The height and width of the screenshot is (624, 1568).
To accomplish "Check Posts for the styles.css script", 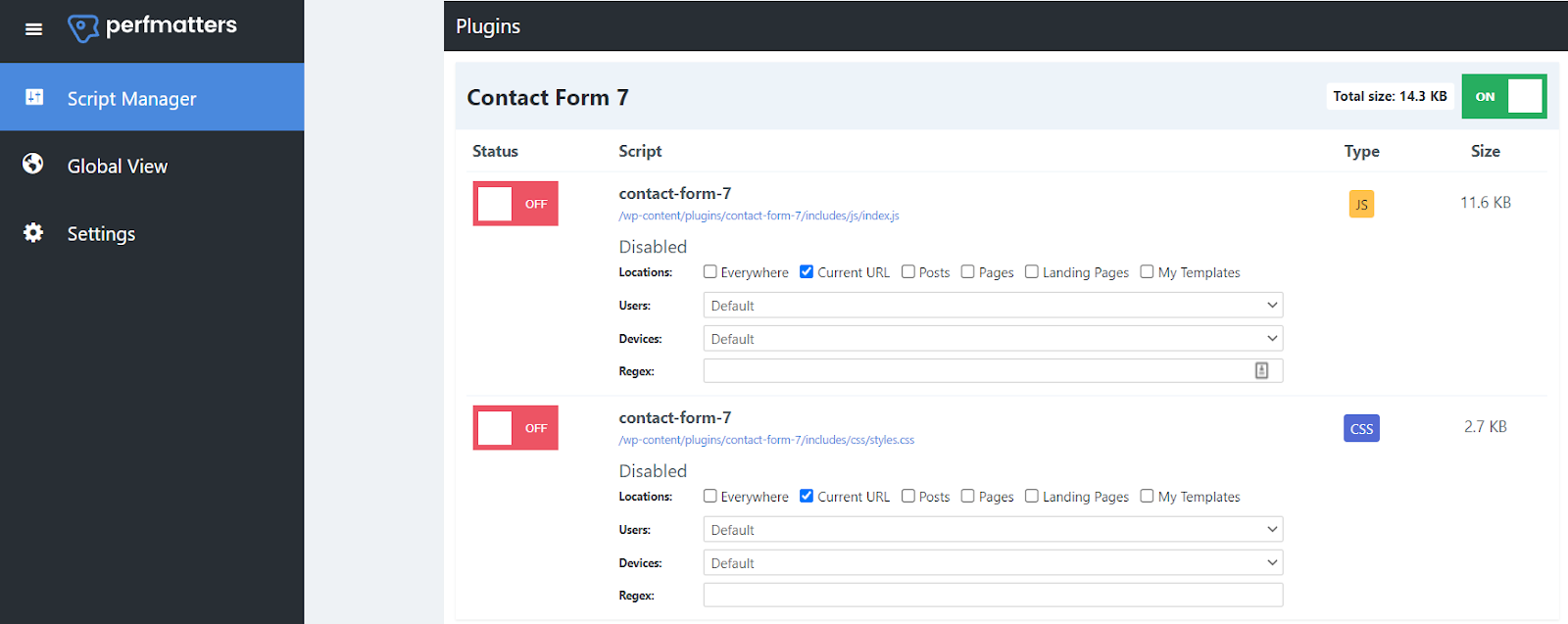I will click(x=908, y=496).
